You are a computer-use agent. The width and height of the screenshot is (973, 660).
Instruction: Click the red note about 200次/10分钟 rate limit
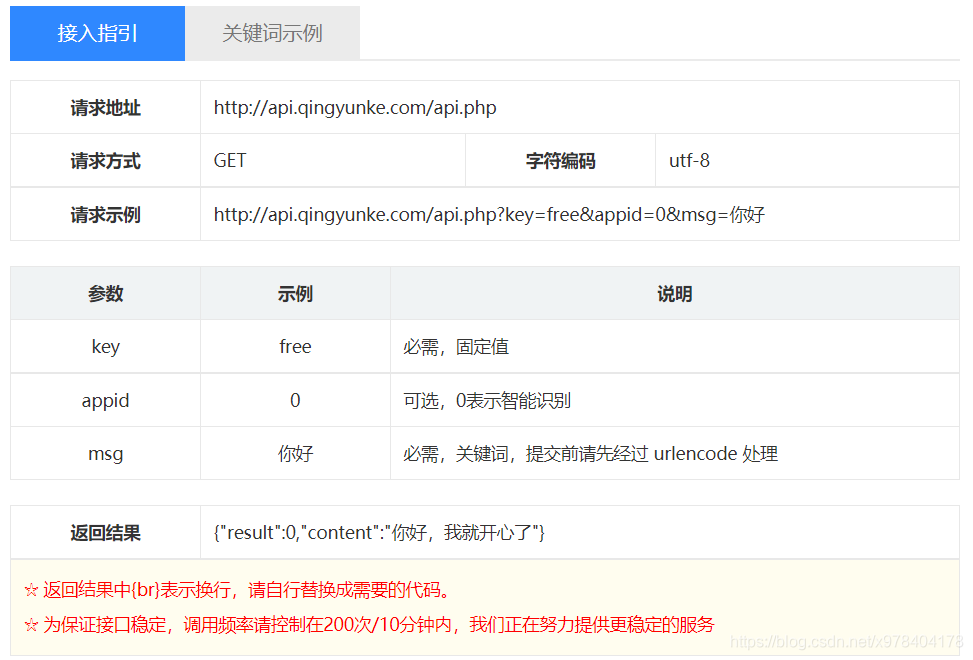(369, 625)
